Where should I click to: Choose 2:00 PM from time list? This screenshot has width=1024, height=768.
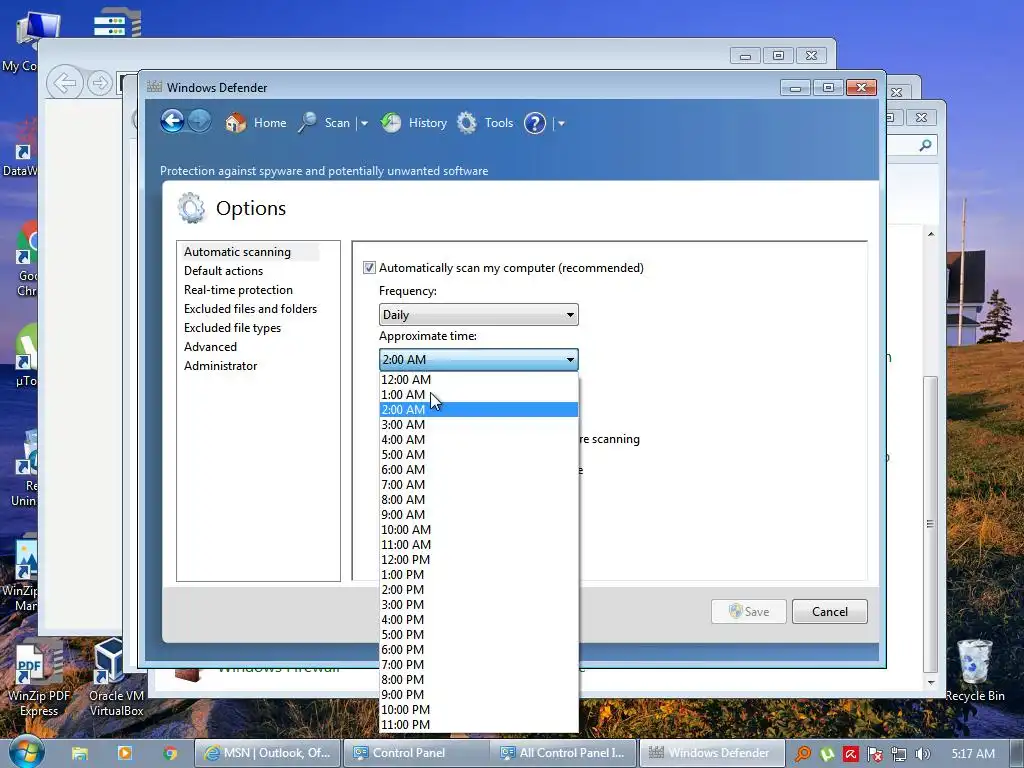coord(479,590)
